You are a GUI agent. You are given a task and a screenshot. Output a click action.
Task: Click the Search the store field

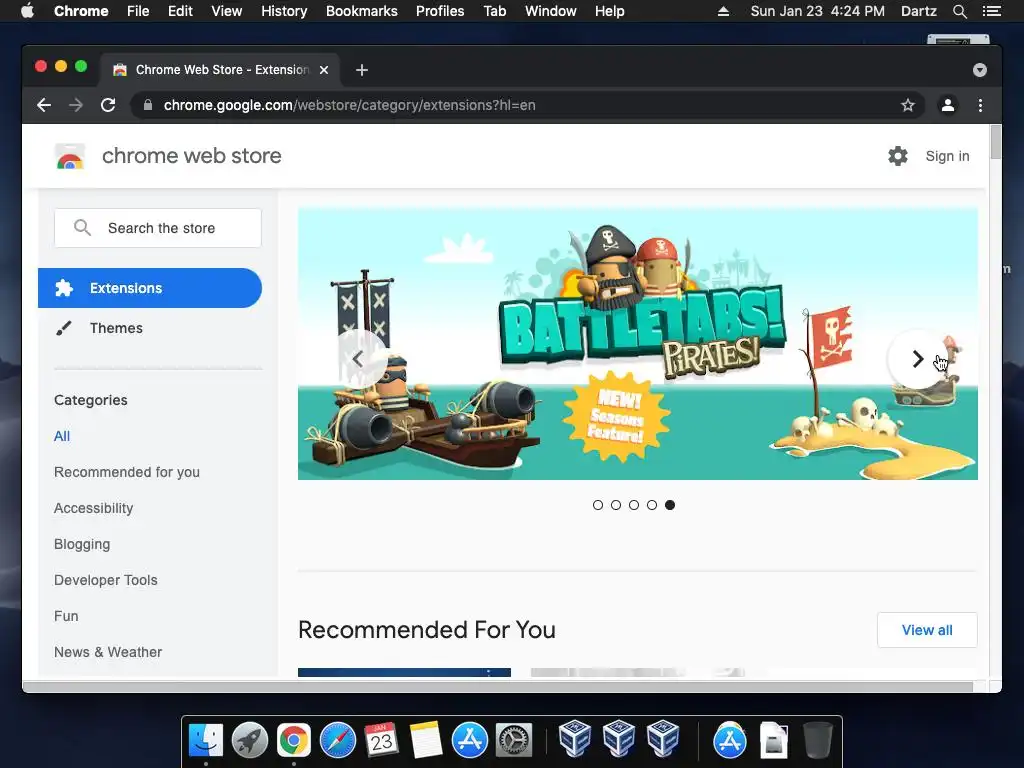(158, 228)
